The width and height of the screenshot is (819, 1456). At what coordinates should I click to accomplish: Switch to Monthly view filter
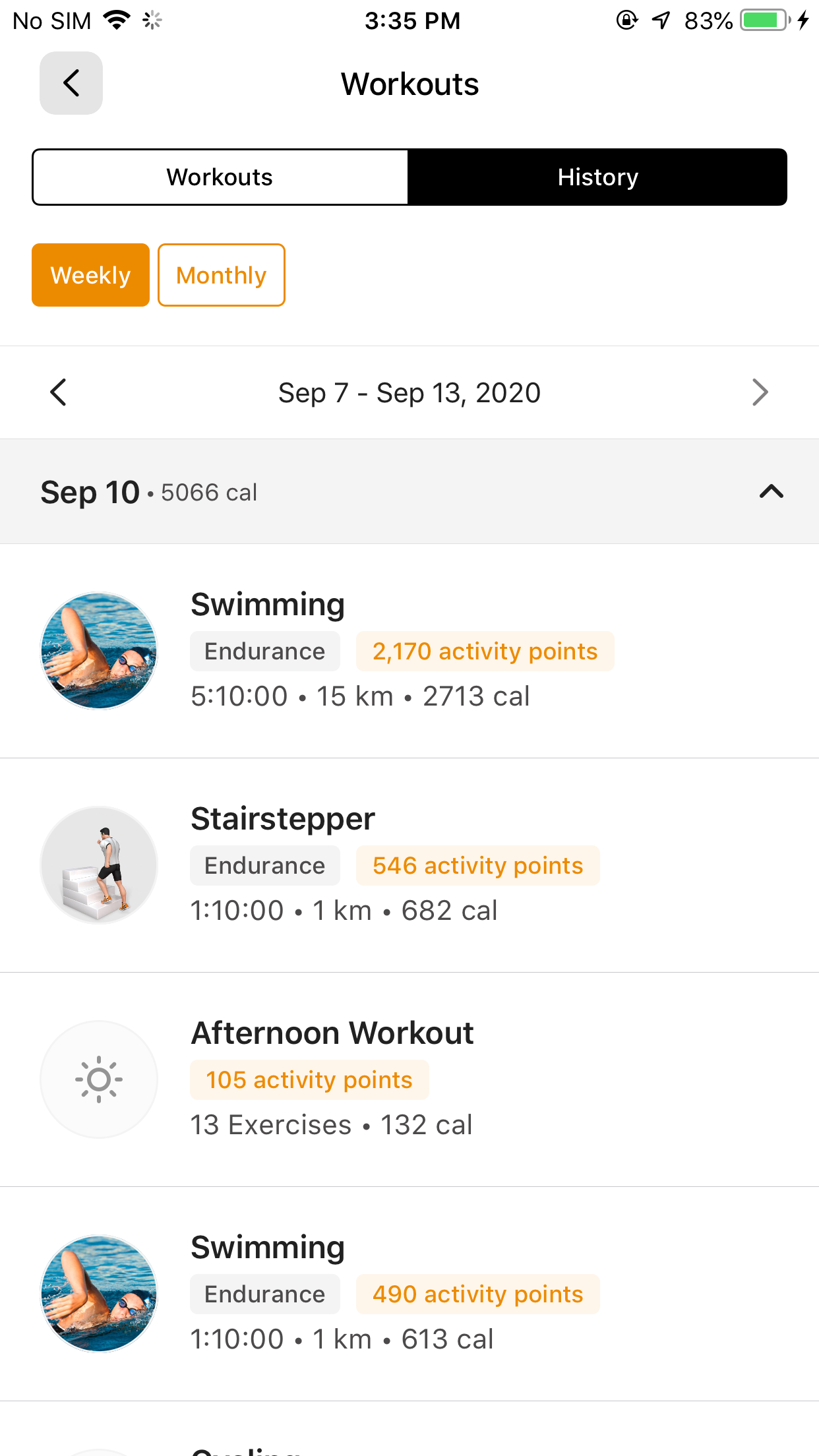(x=222, y=275)
